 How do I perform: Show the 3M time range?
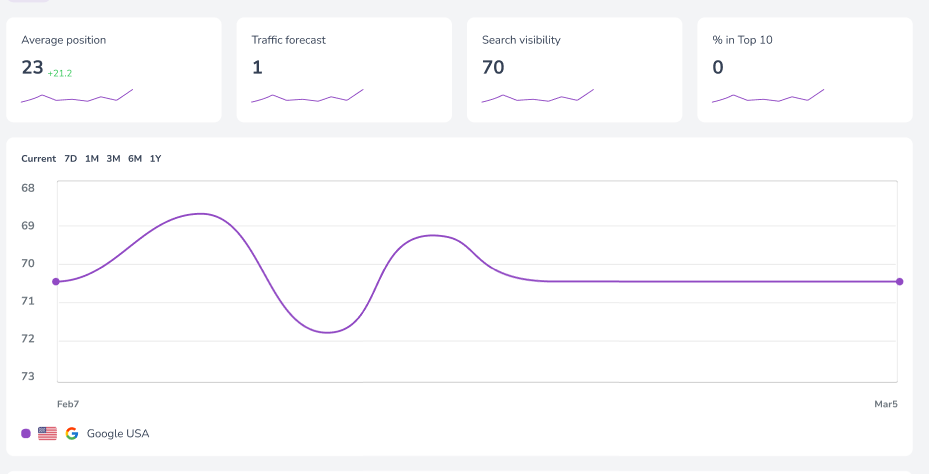coord(113,159)
